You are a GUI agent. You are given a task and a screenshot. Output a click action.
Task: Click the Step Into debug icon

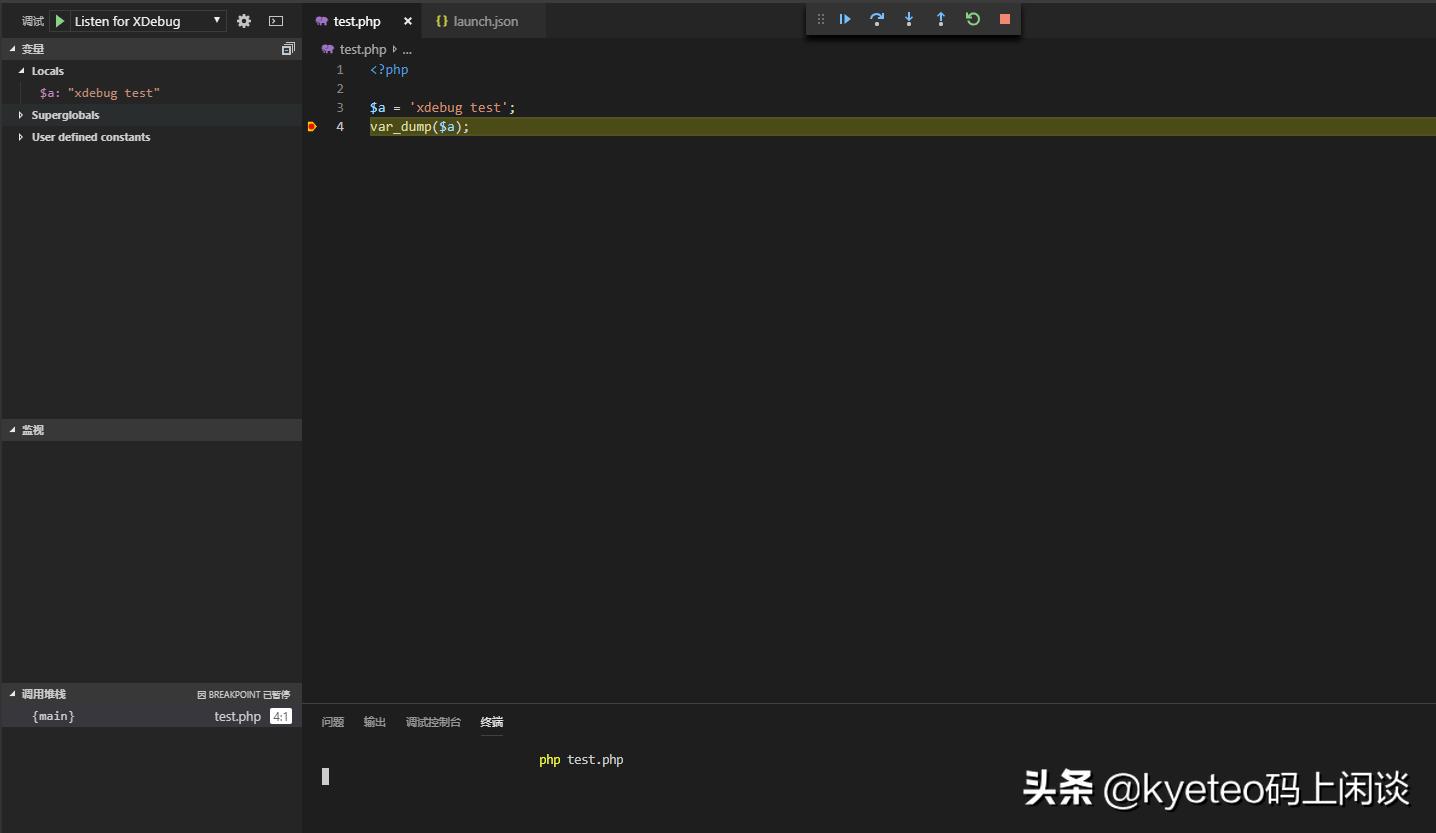tap(909, 18)
